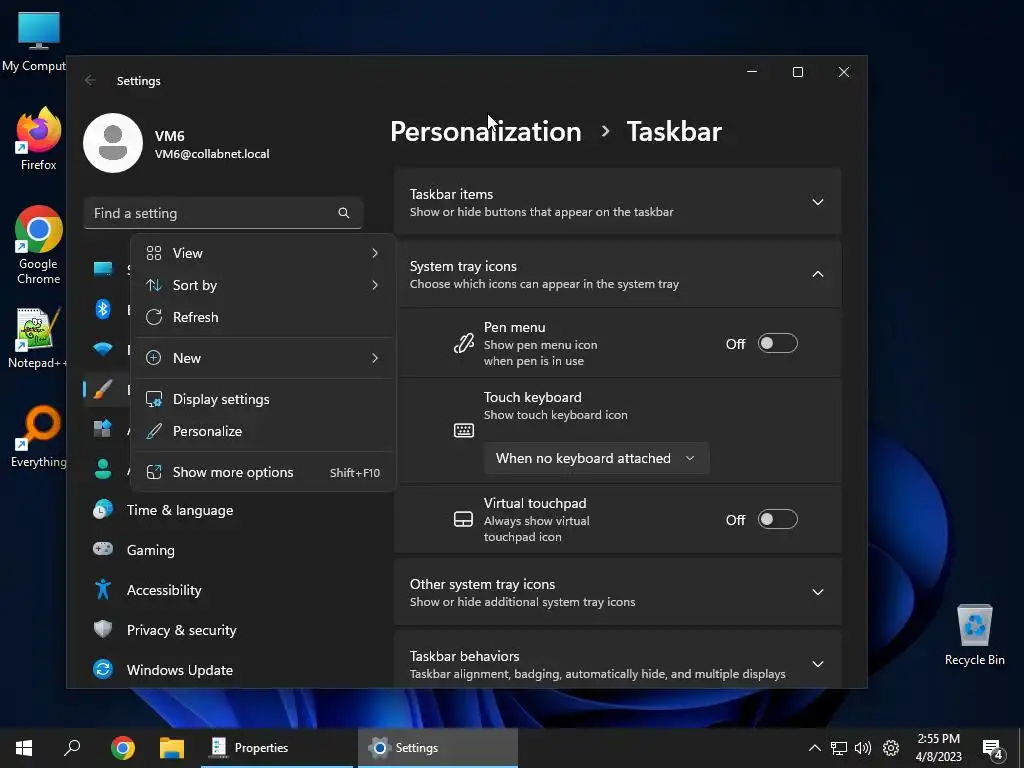Click the user profile avatar
Image resolution: width=1024 pixels, height=768 pixels.
point(113,143)
